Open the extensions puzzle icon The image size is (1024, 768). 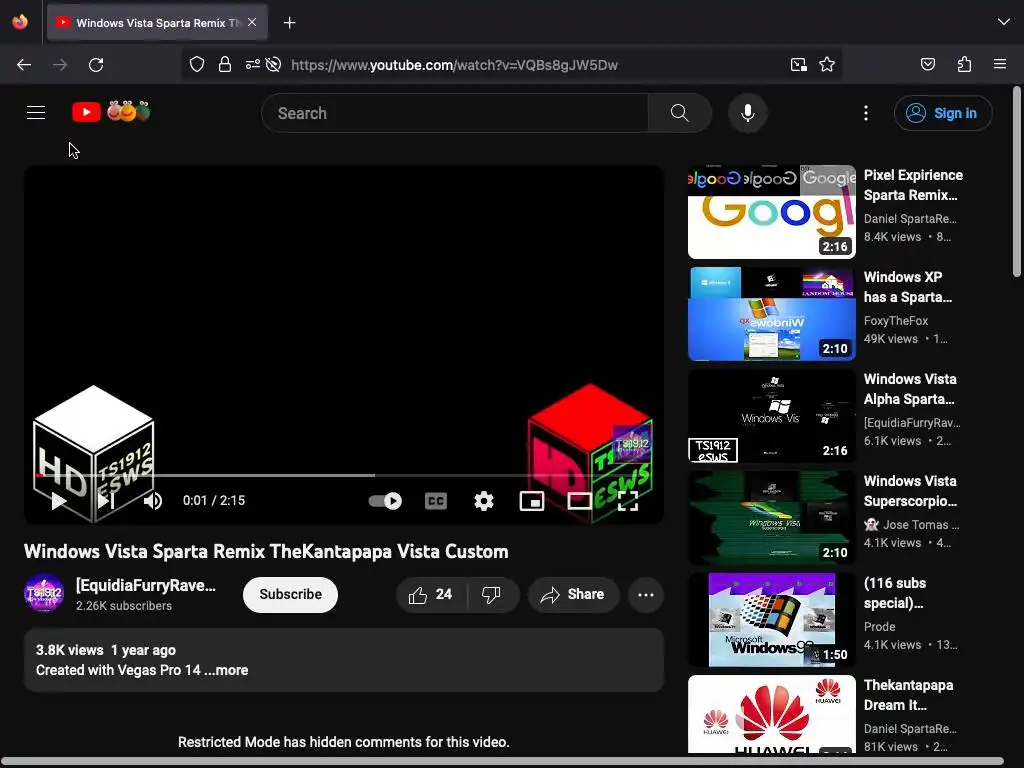(x=964, y=64)
